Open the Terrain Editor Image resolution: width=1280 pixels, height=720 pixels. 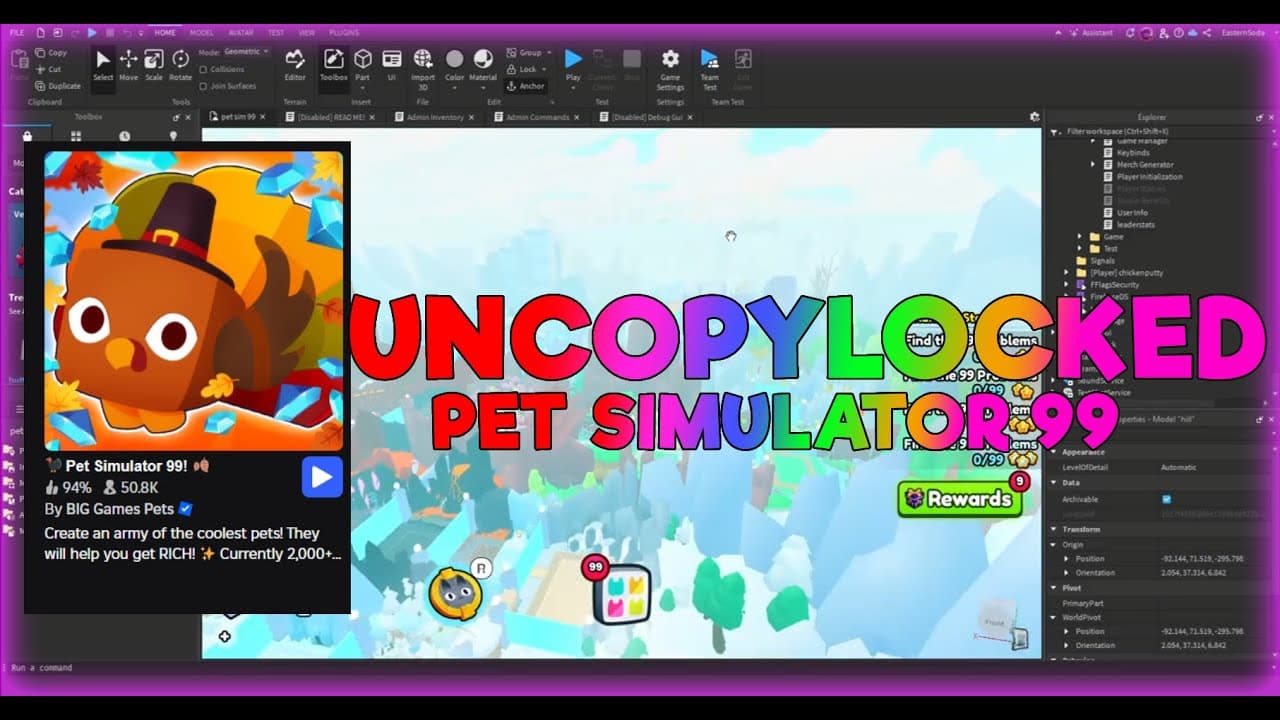[295, 66]
